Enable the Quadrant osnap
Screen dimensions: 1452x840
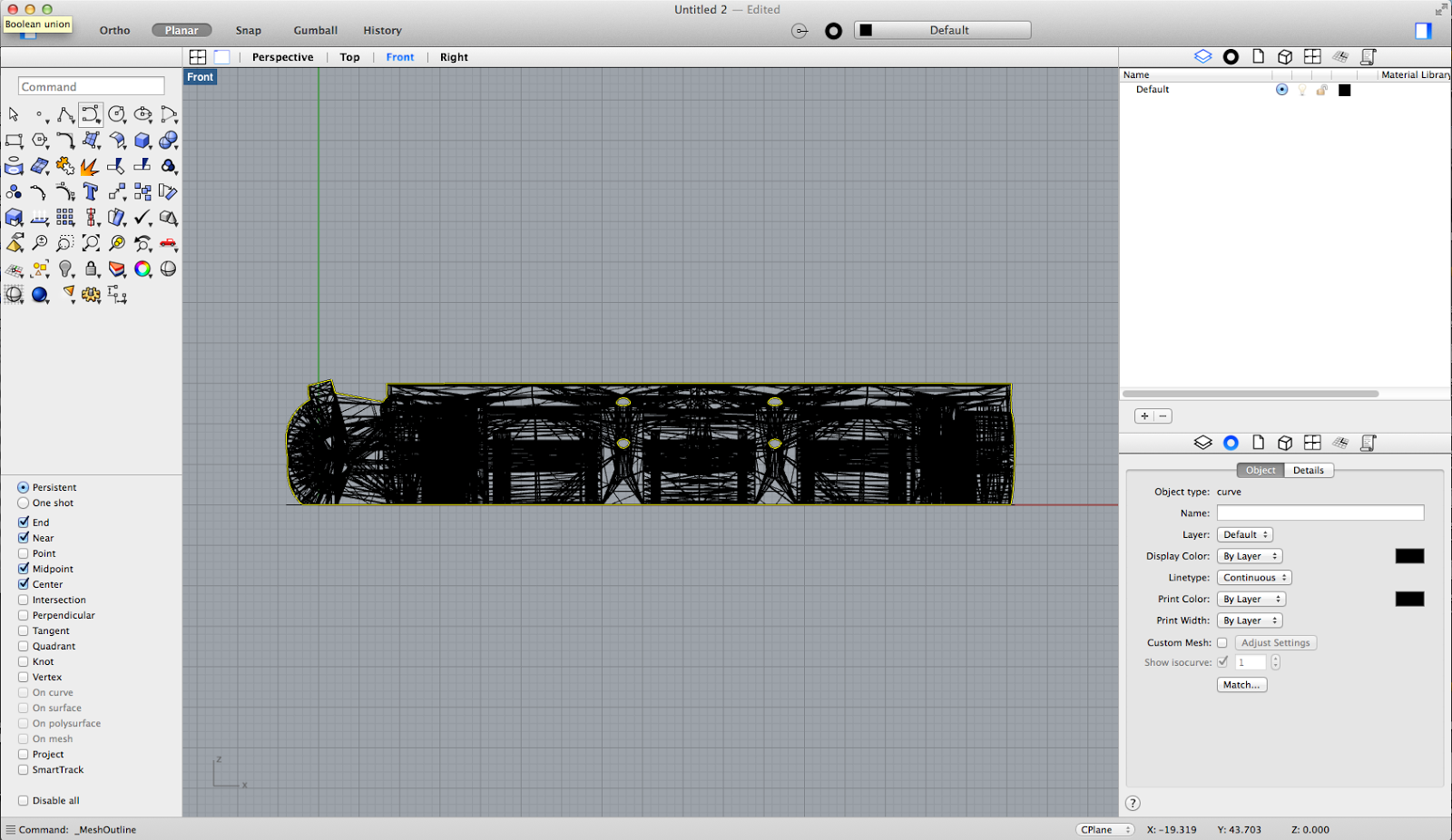(x=24, y=646)
